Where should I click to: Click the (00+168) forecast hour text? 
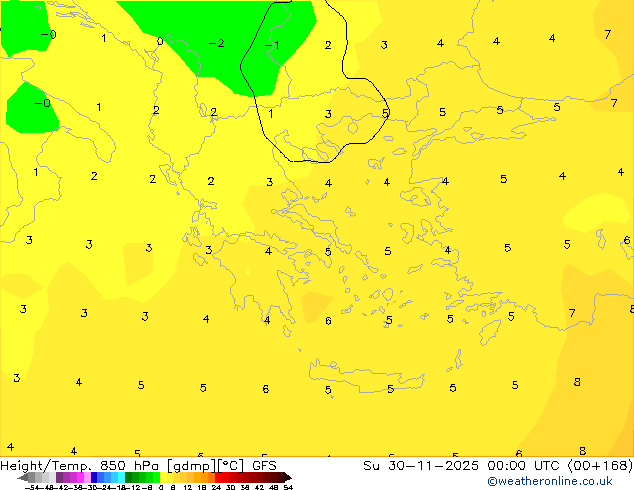coord(600,466)
